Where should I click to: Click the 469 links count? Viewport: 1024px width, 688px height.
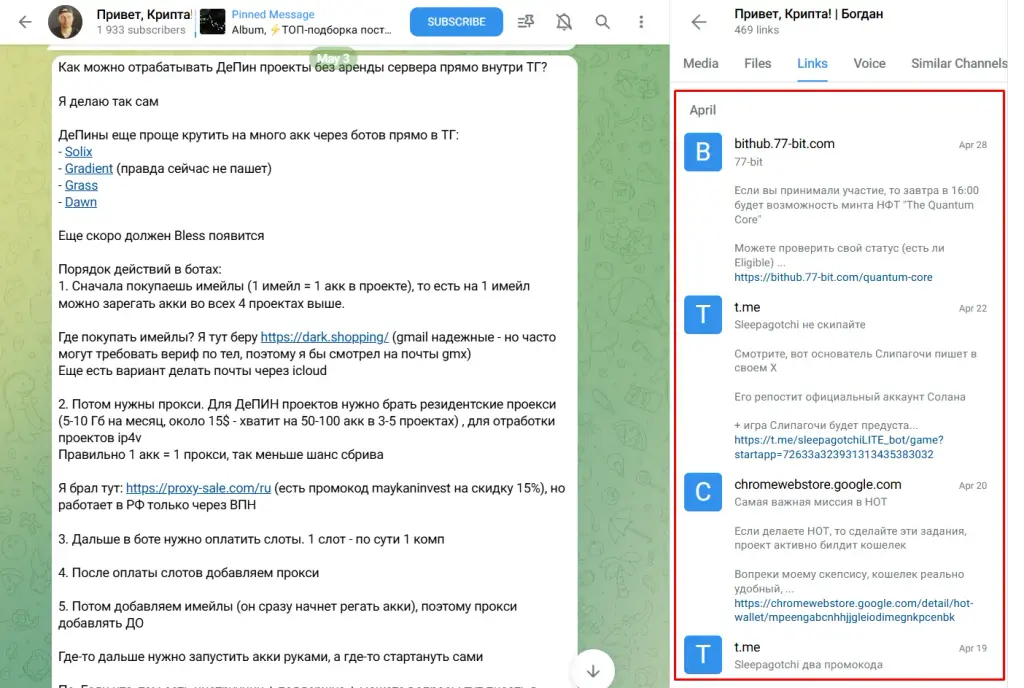pos(756,30)
